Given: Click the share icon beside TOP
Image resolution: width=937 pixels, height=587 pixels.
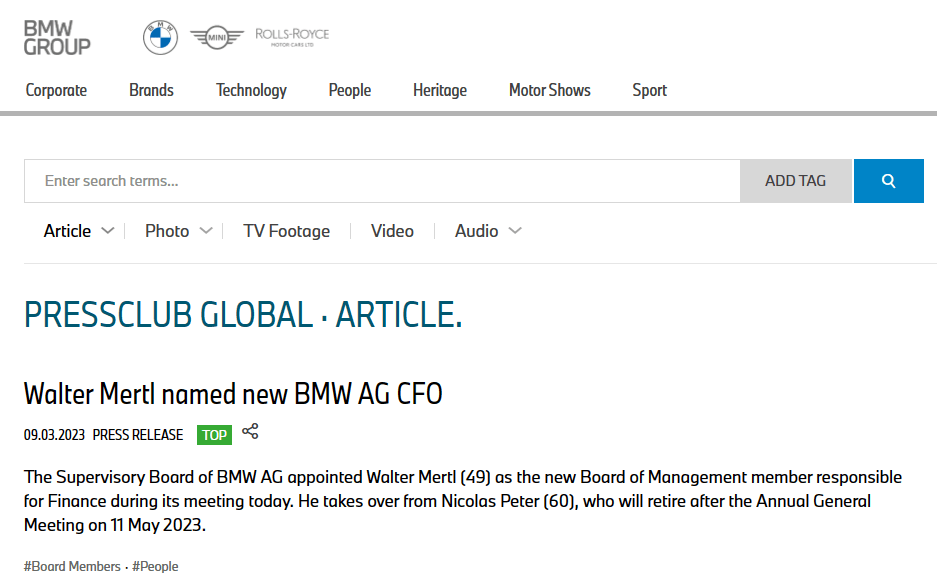Looking at the screenshot, I should pos(250,432).
